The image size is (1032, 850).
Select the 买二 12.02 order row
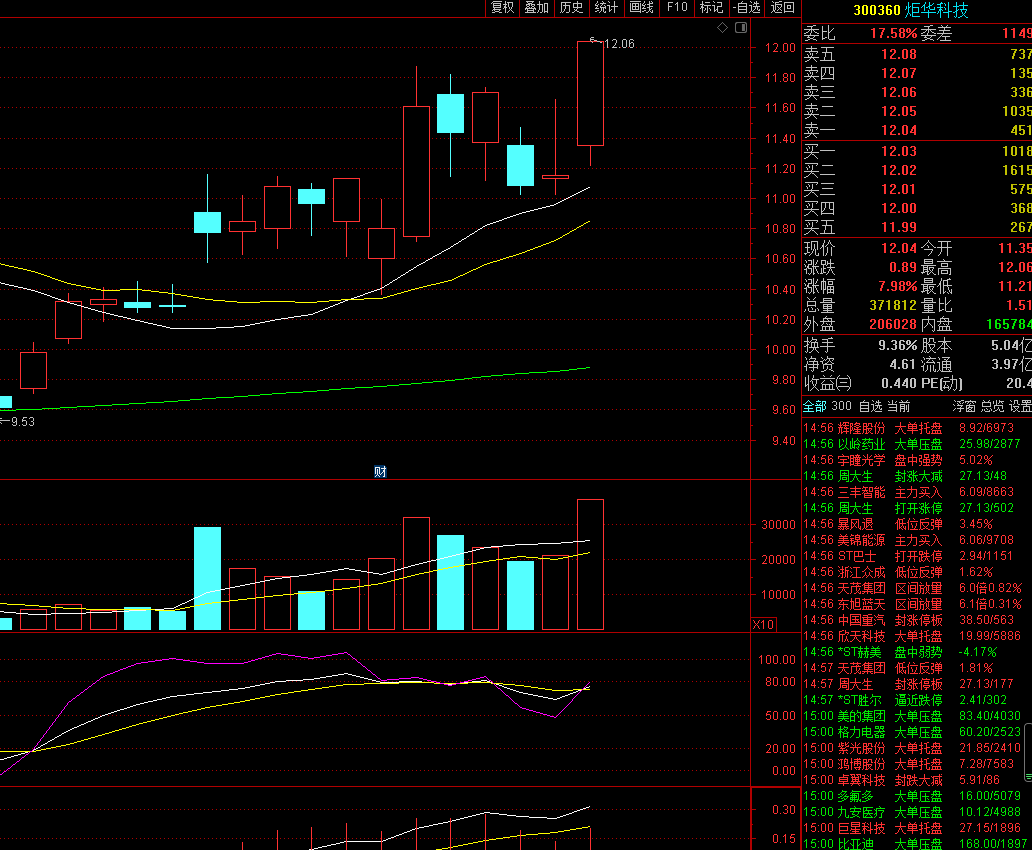click(917, 171)
